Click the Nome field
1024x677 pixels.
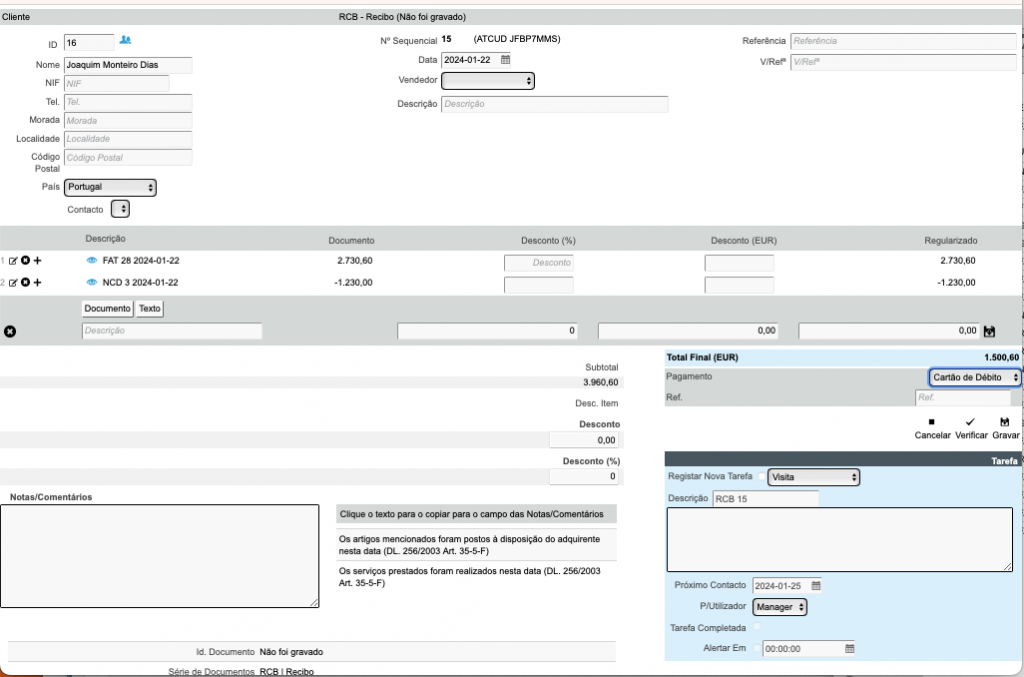(x=128, y=65)
